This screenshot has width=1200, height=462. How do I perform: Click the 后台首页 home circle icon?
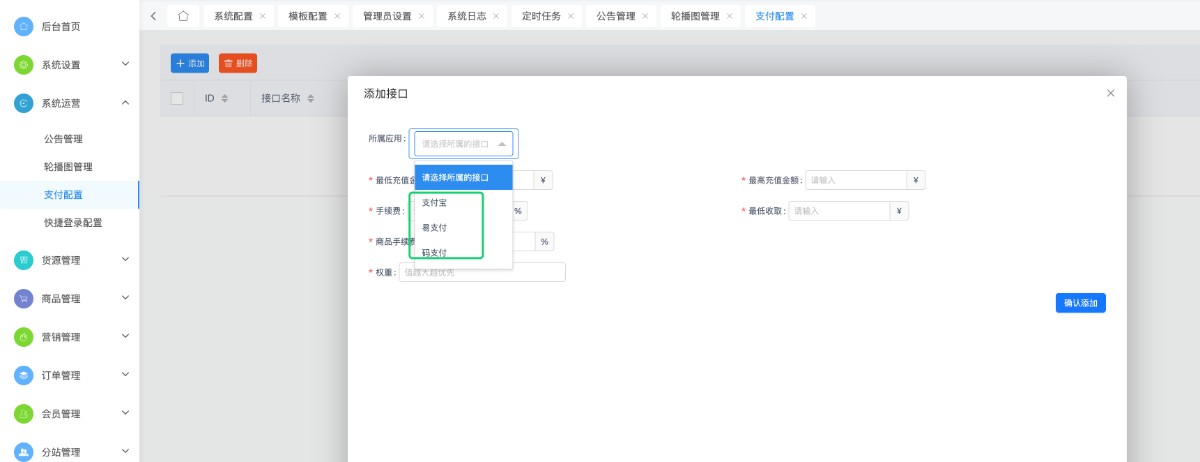coord(24,27)
